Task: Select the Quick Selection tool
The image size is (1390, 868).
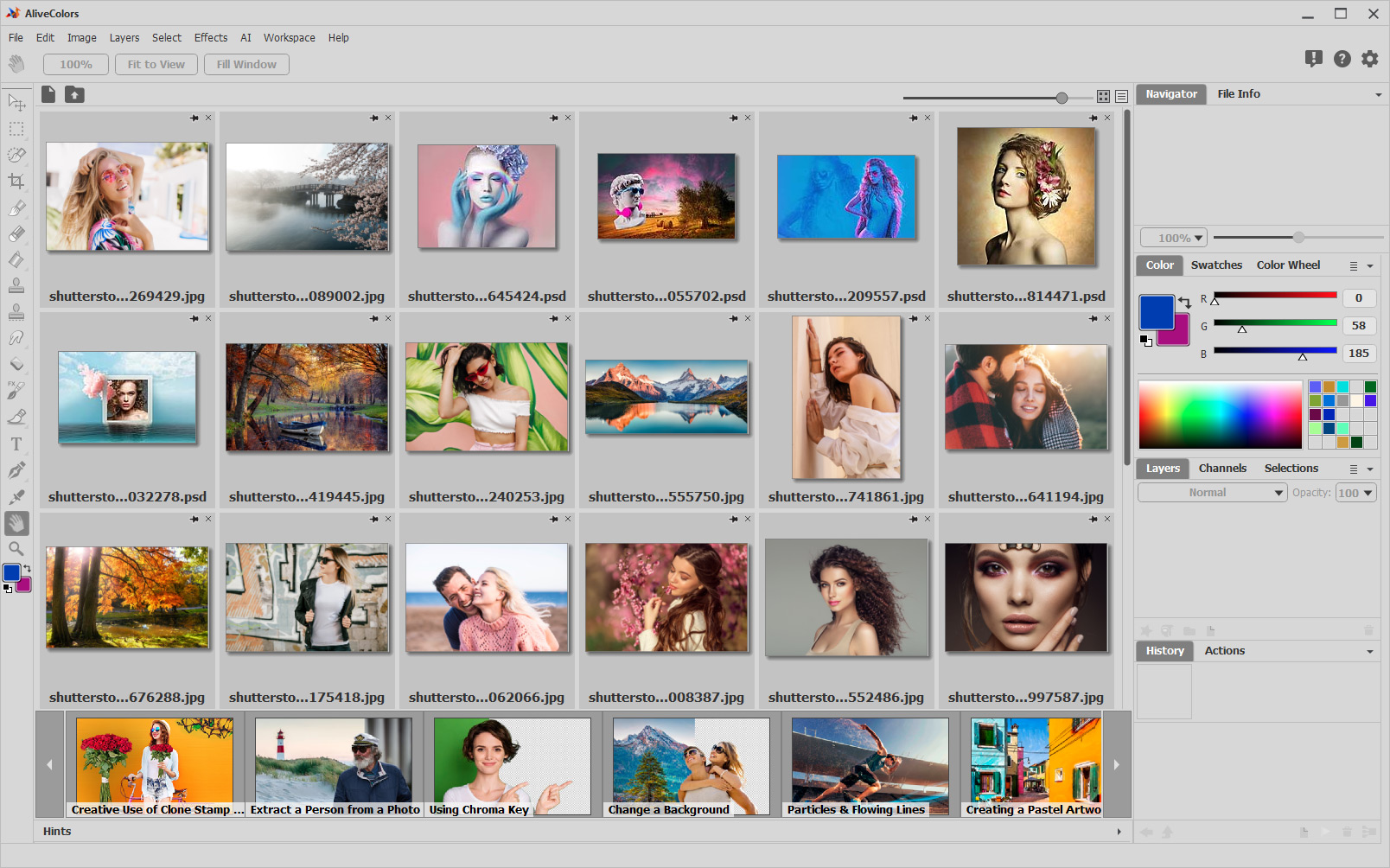Action: [x=16, y=155]
